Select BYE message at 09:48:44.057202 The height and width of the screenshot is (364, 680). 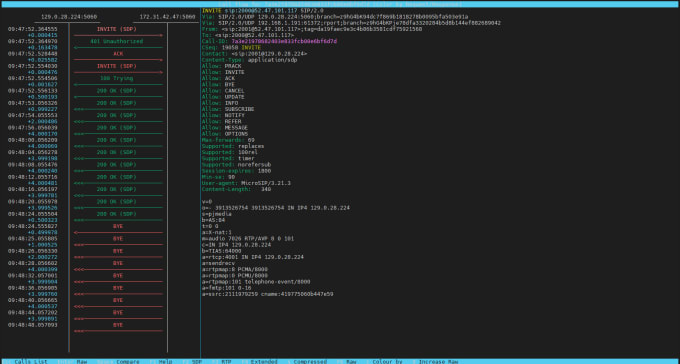[x=118, y=313]
